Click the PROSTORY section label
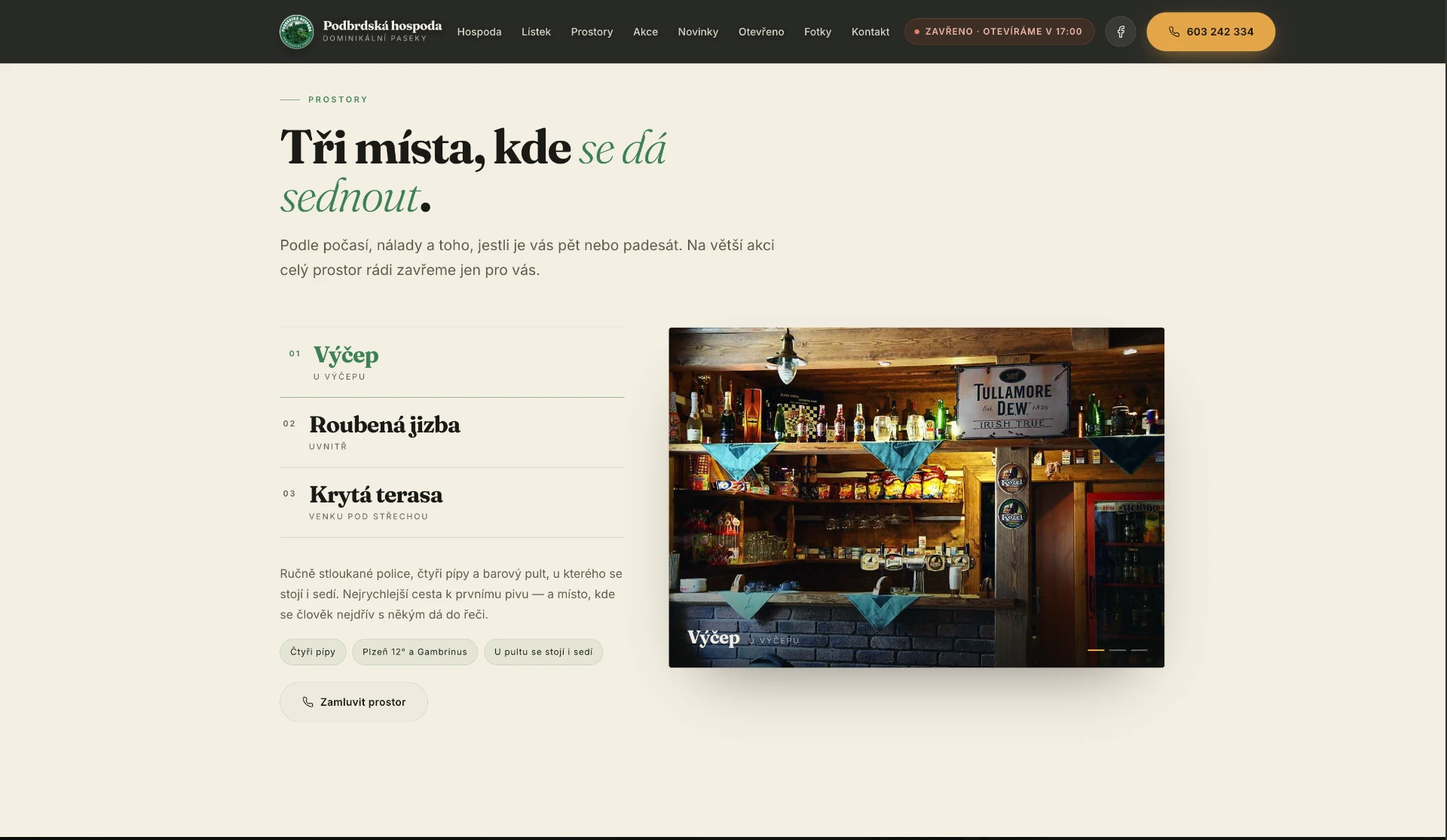 [338, 99]
